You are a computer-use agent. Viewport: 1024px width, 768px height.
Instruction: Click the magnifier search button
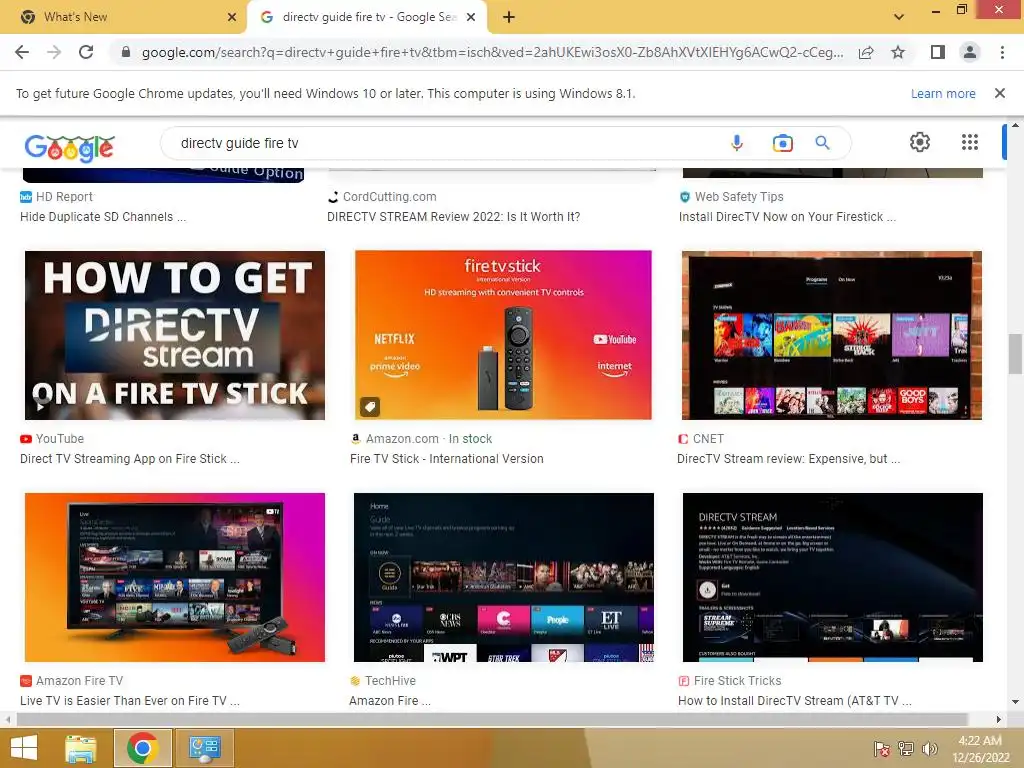pos(822,142)
